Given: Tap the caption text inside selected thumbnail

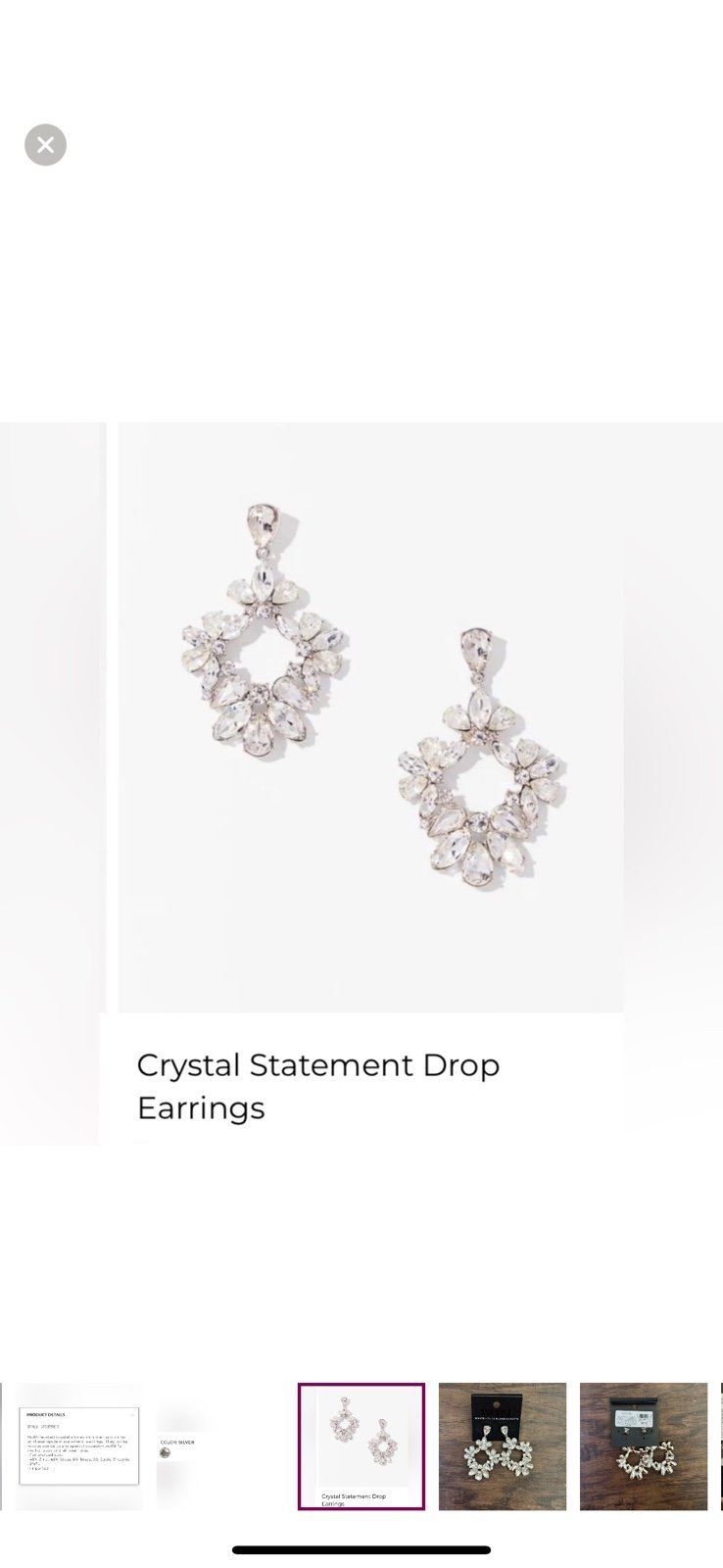Looking at the screenshot, I should pyautogui.click(x=354, y=1499).
